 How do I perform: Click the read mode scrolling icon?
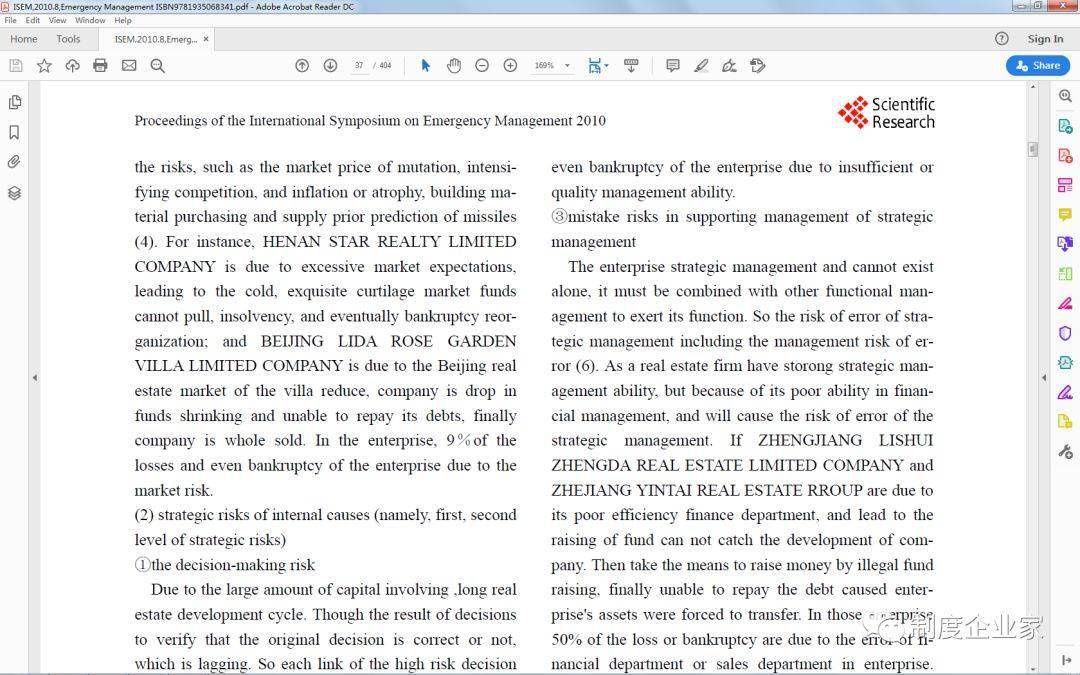(631, 65)
